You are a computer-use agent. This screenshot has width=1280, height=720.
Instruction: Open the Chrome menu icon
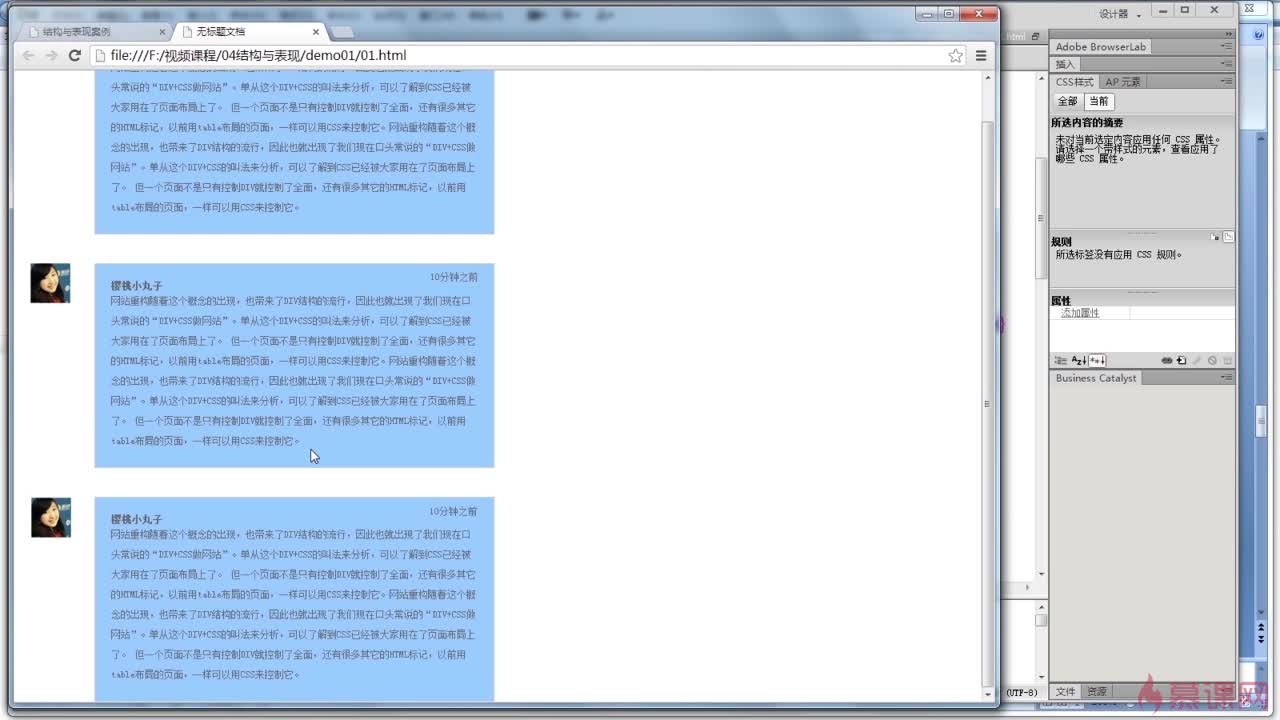981,56
